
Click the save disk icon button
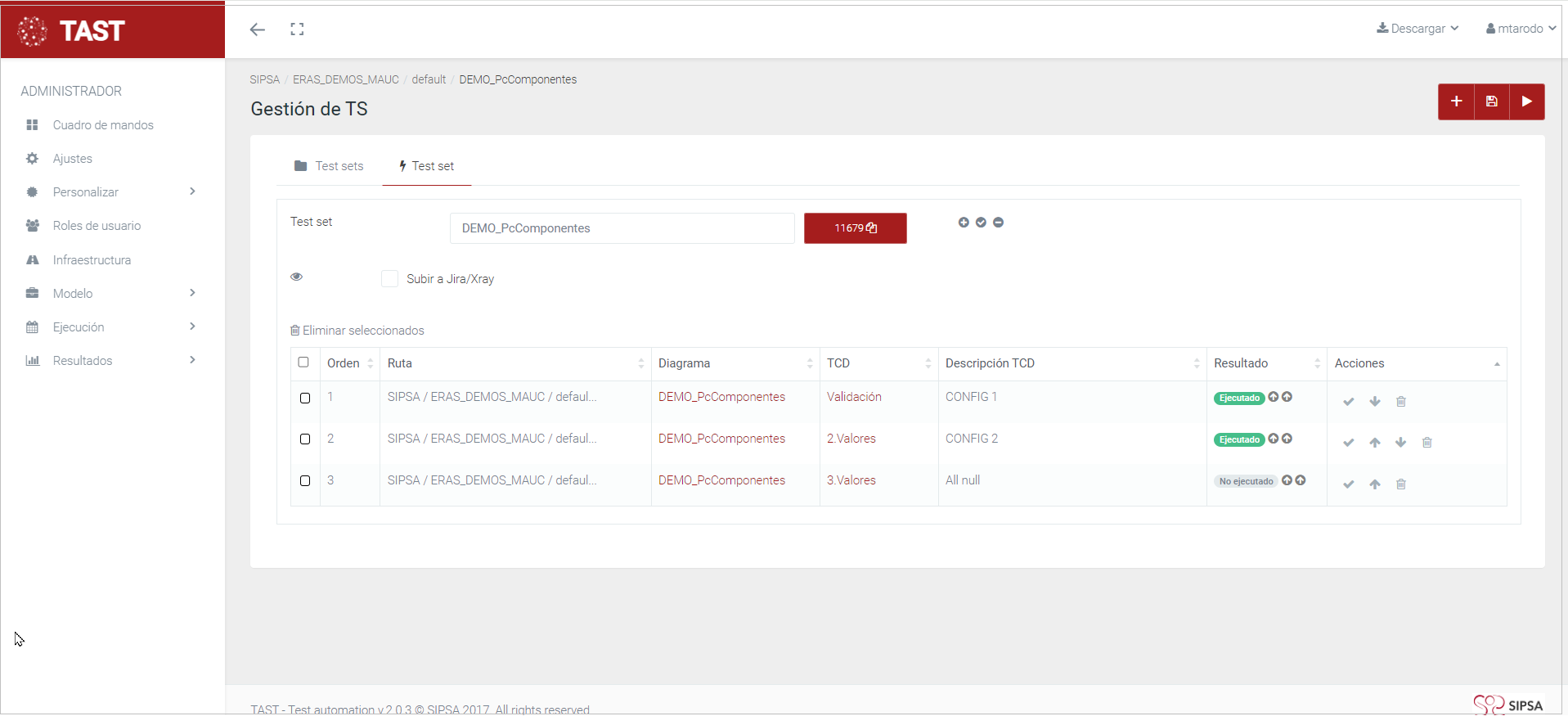tap(1492, 101)
